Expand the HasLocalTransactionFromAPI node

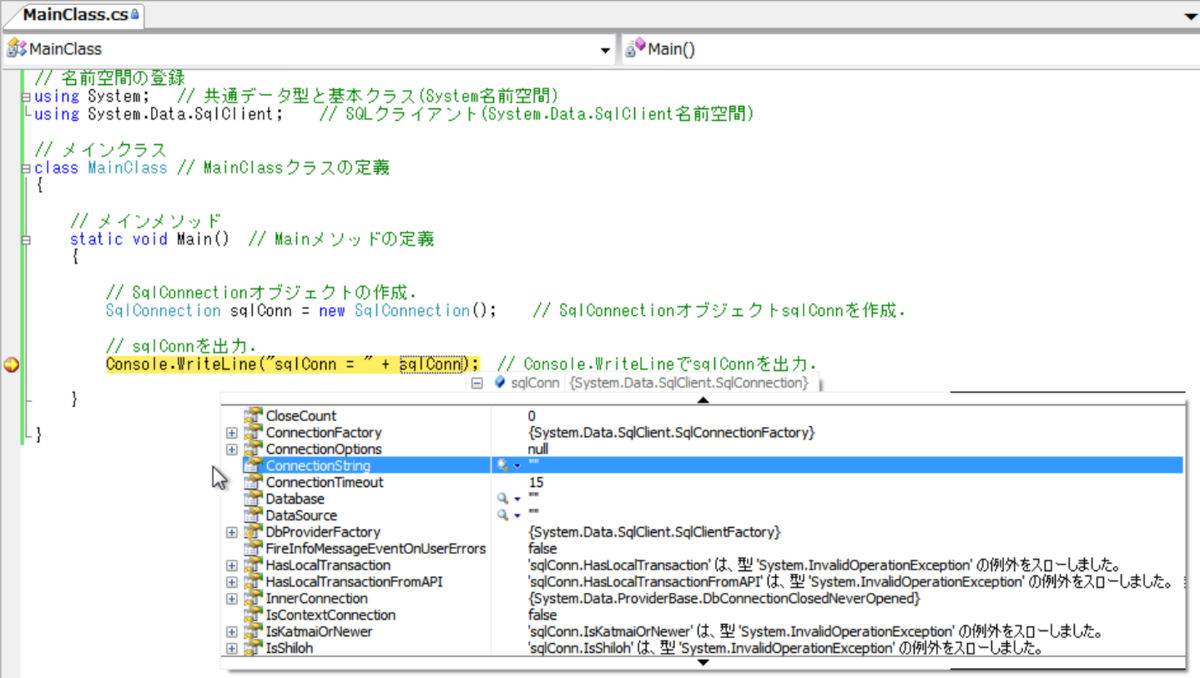(232, 582)
